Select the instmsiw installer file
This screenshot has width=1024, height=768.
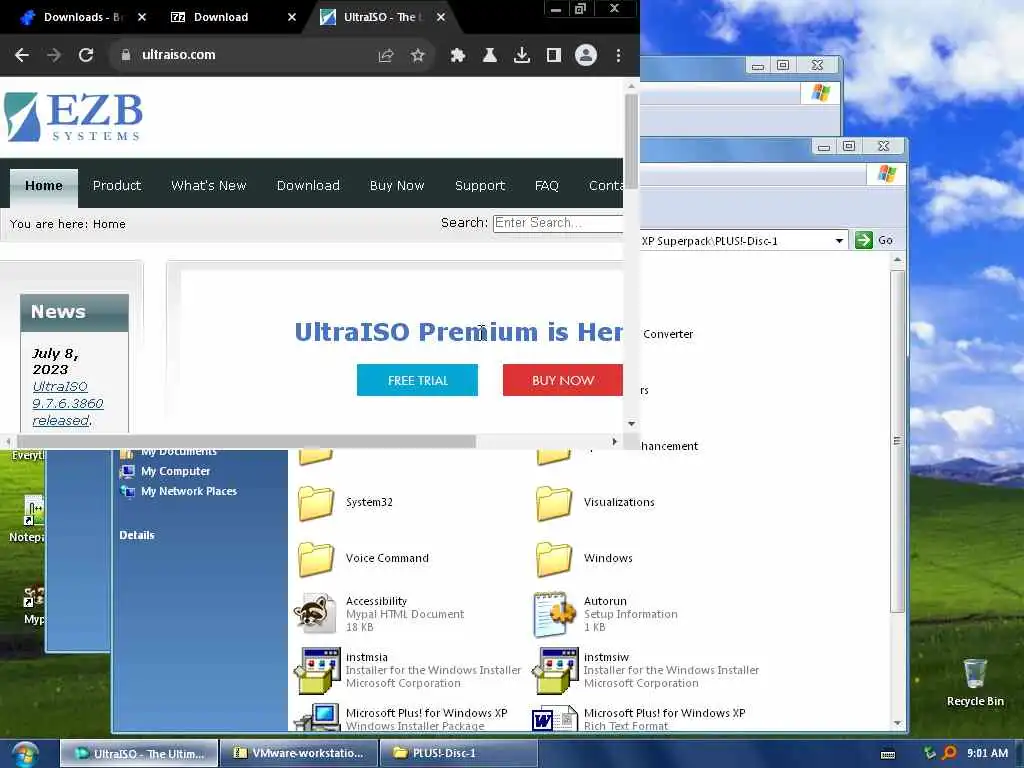pyautogui.click(x=645, y=670)
